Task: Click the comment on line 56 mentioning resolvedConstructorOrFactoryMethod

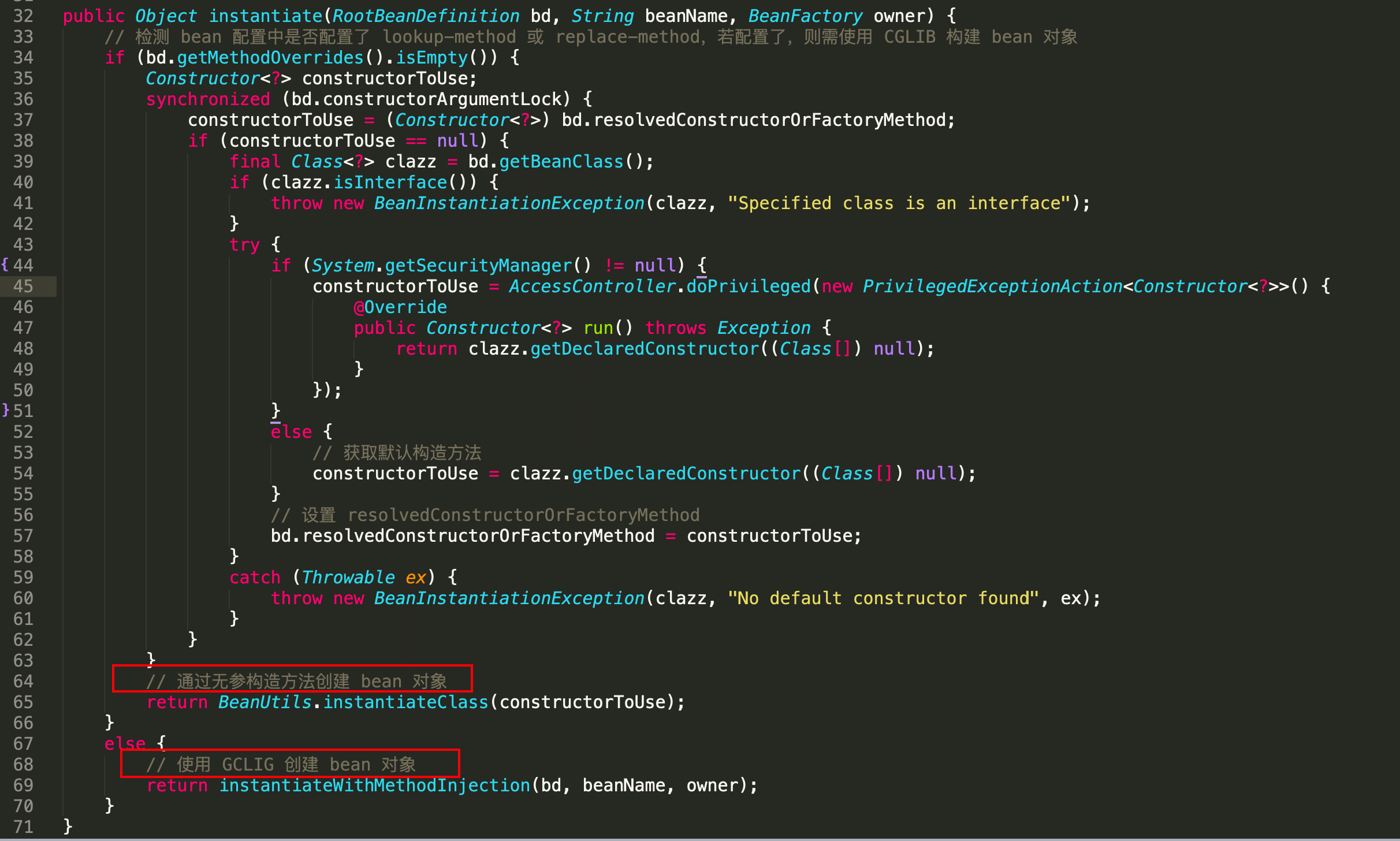Action: [x=485, y=515]
